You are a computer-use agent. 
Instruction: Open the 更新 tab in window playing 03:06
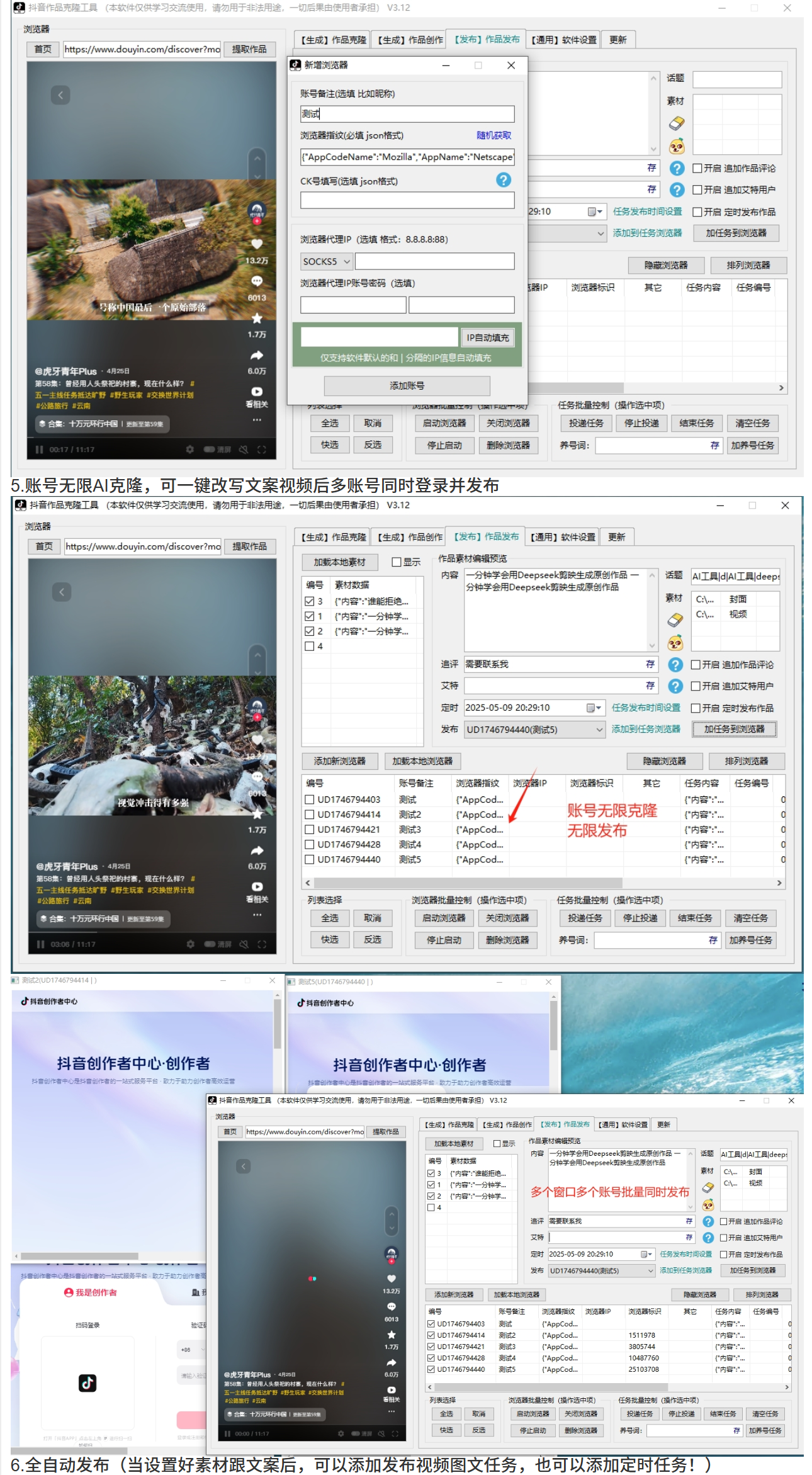tap(616, 537)
